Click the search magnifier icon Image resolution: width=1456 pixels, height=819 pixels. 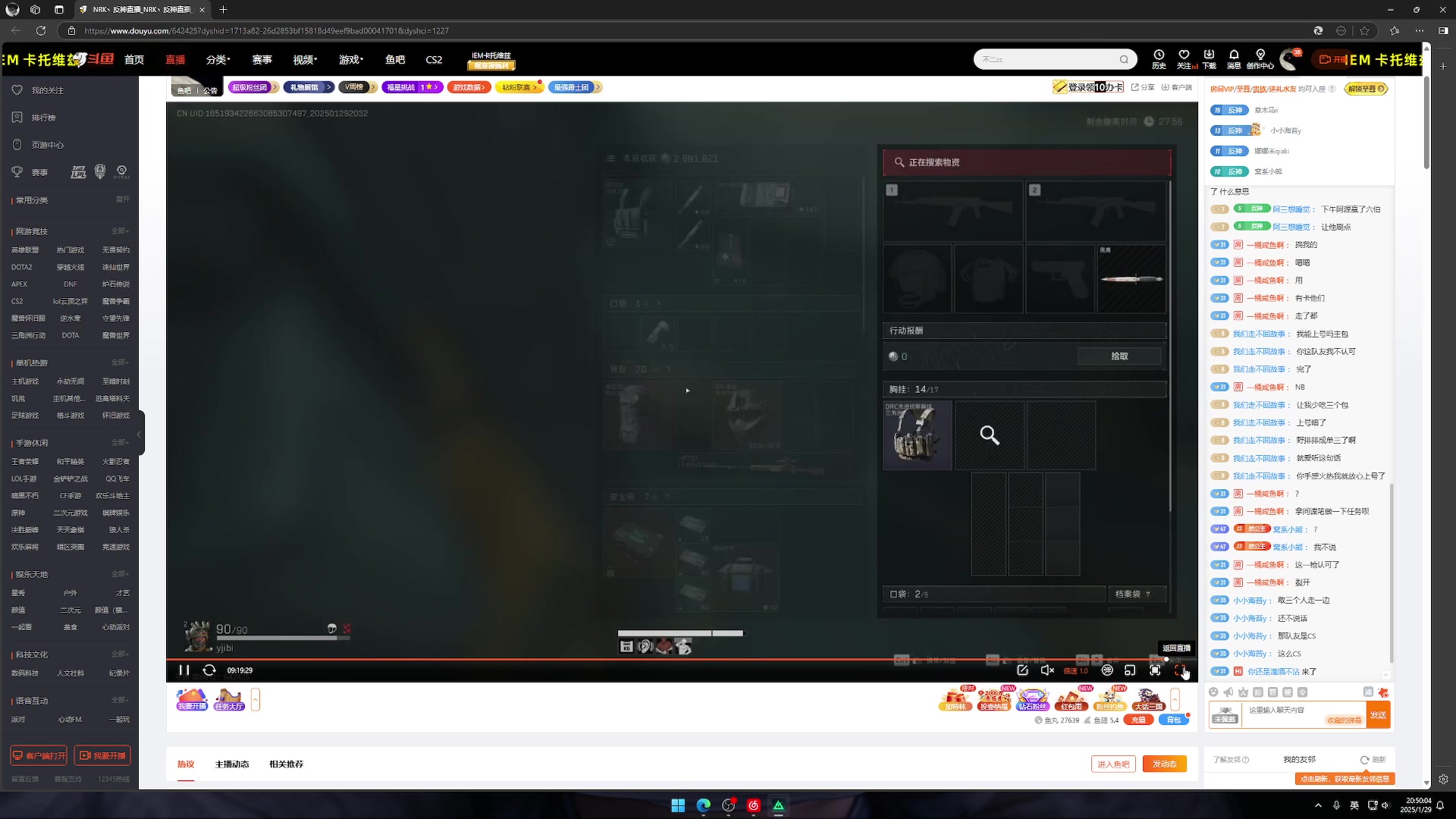pyautogui.click(x=1124, y=59)
